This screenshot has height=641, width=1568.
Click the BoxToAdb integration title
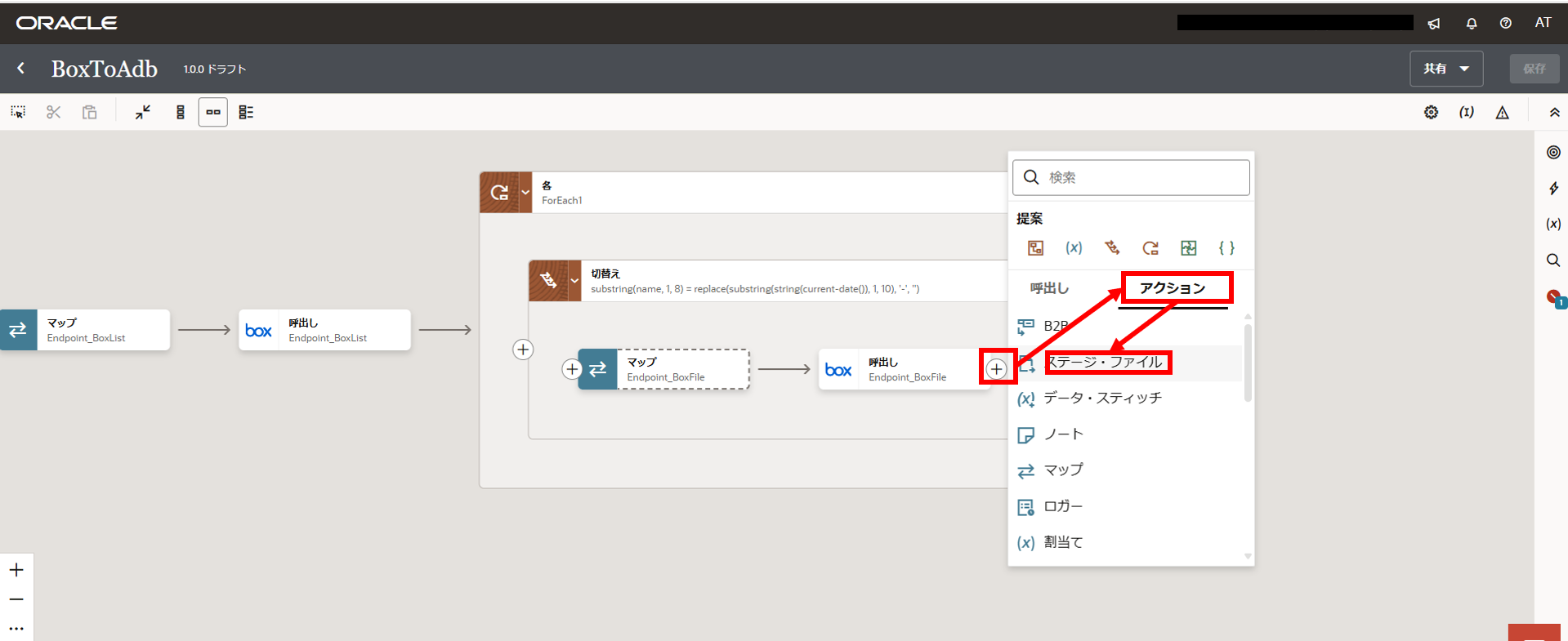pos(105,69)
